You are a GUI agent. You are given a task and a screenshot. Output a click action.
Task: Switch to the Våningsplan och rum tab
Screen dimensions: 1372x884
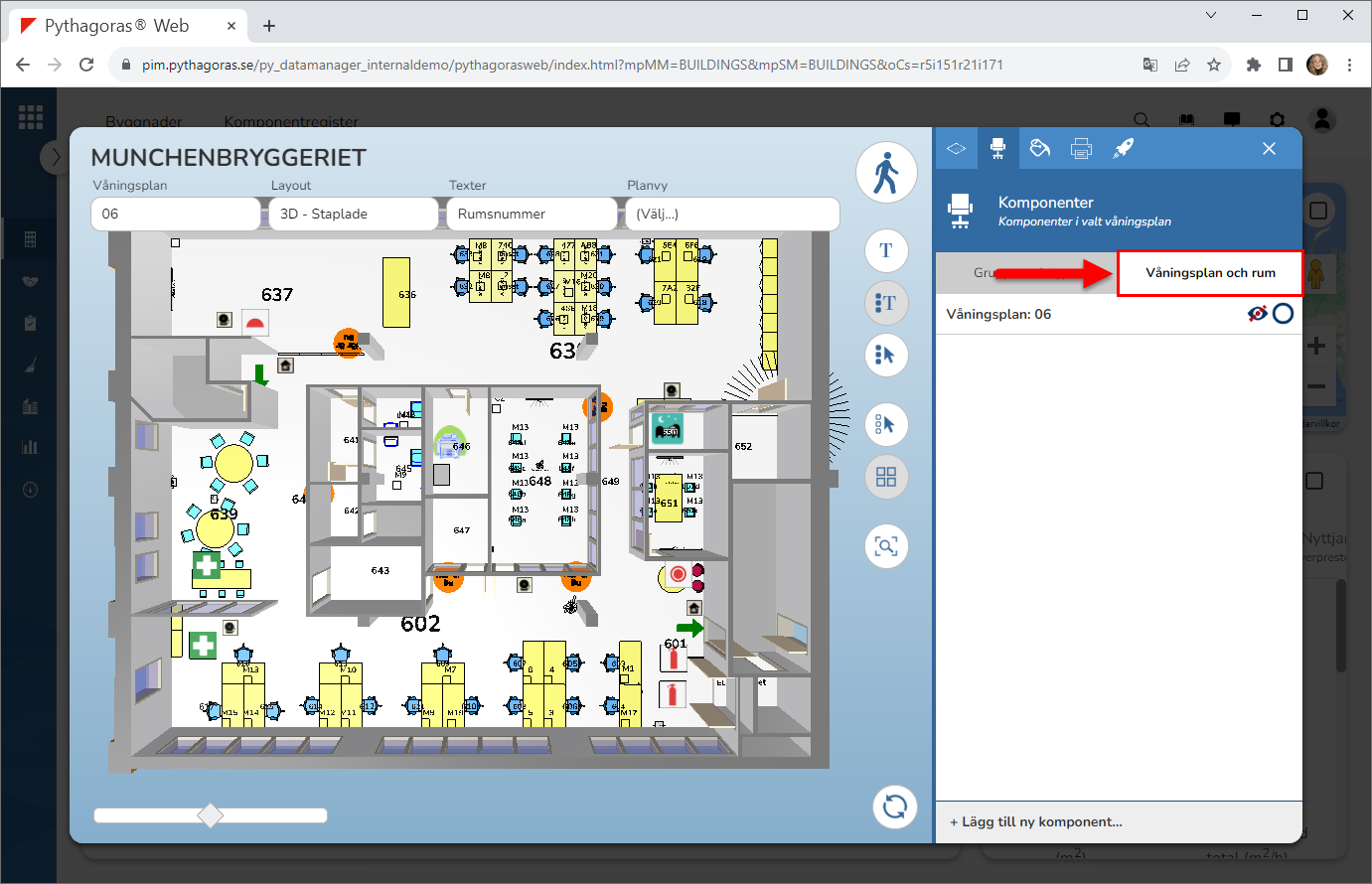coord(1209,273)
